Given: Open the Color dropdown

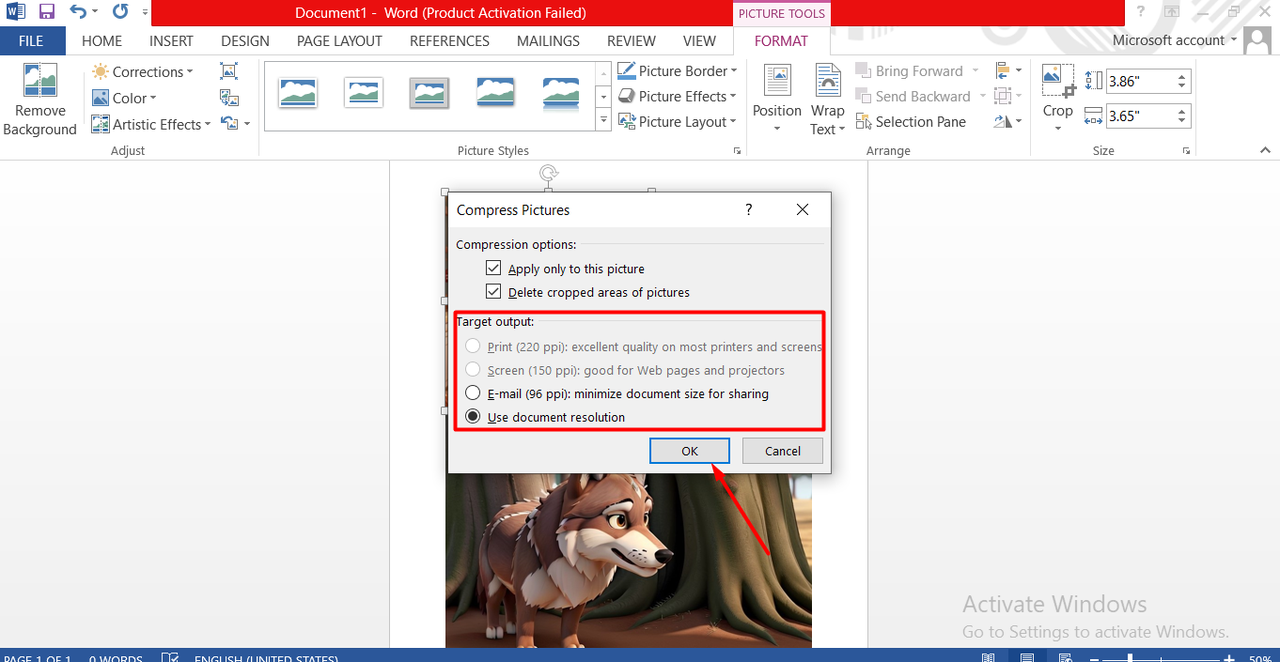Looking at the screenshot, I should [x=124, y=98].
